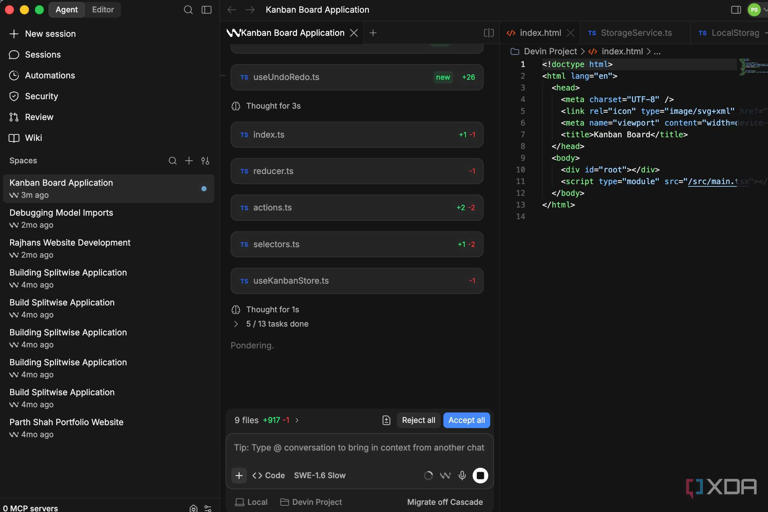Stop the agent with the stop button
The height and width of the screenshot is (512, 768).
[480, 475]
